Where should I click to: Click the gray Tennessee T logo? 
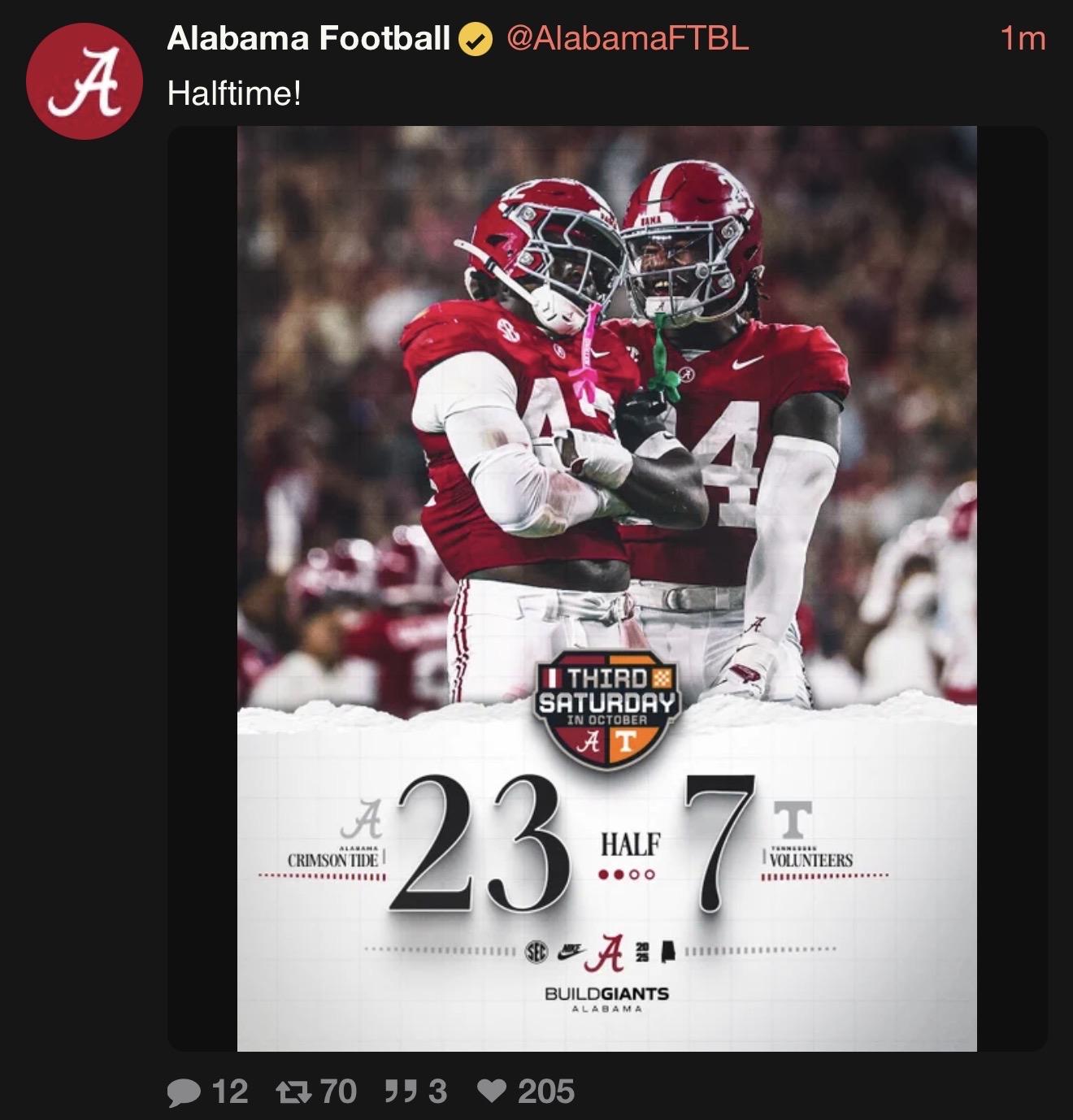pyautogui.click(x=793, y=819)
